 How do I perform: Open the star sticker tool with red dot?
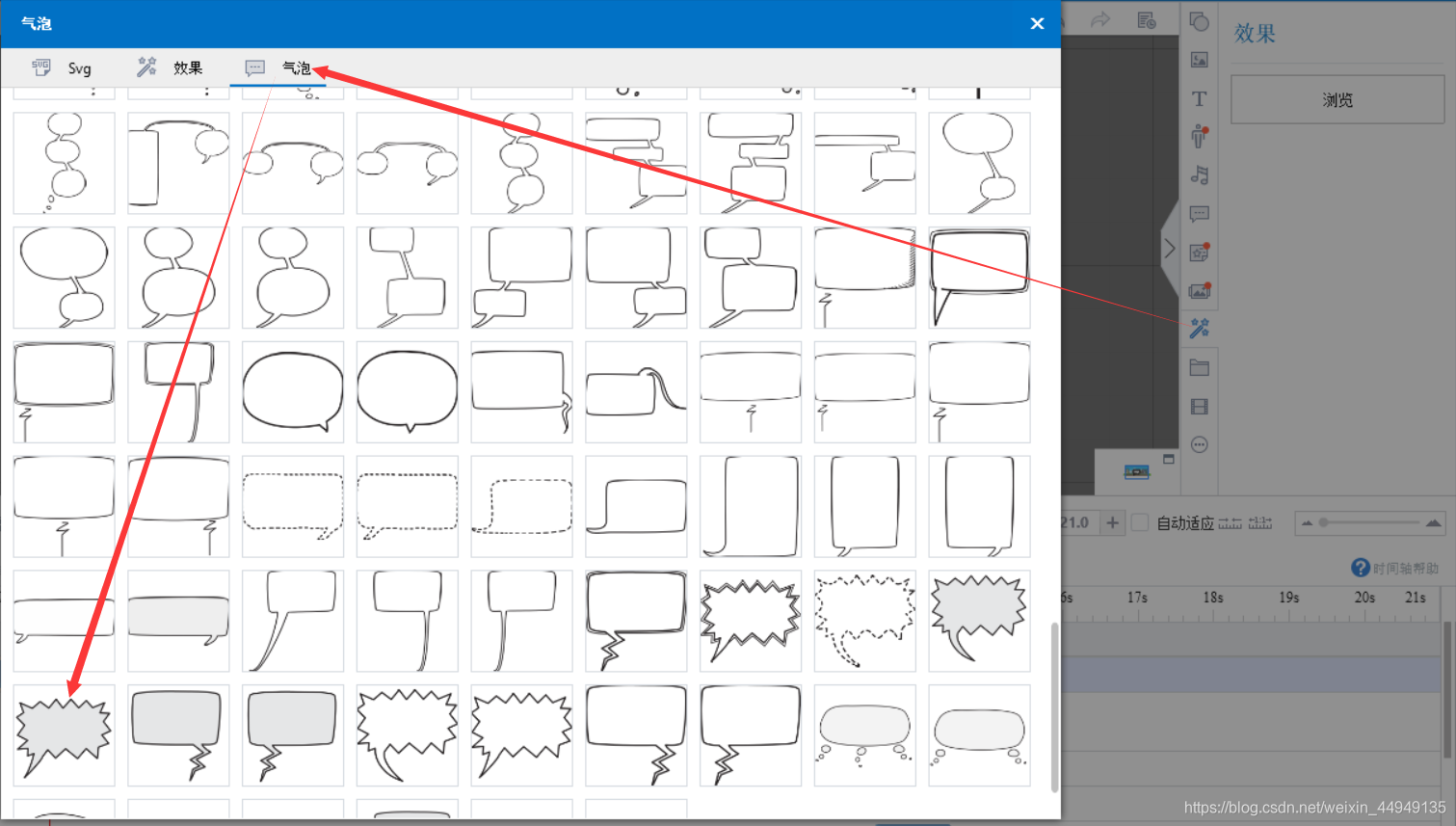click(1199, 253)
